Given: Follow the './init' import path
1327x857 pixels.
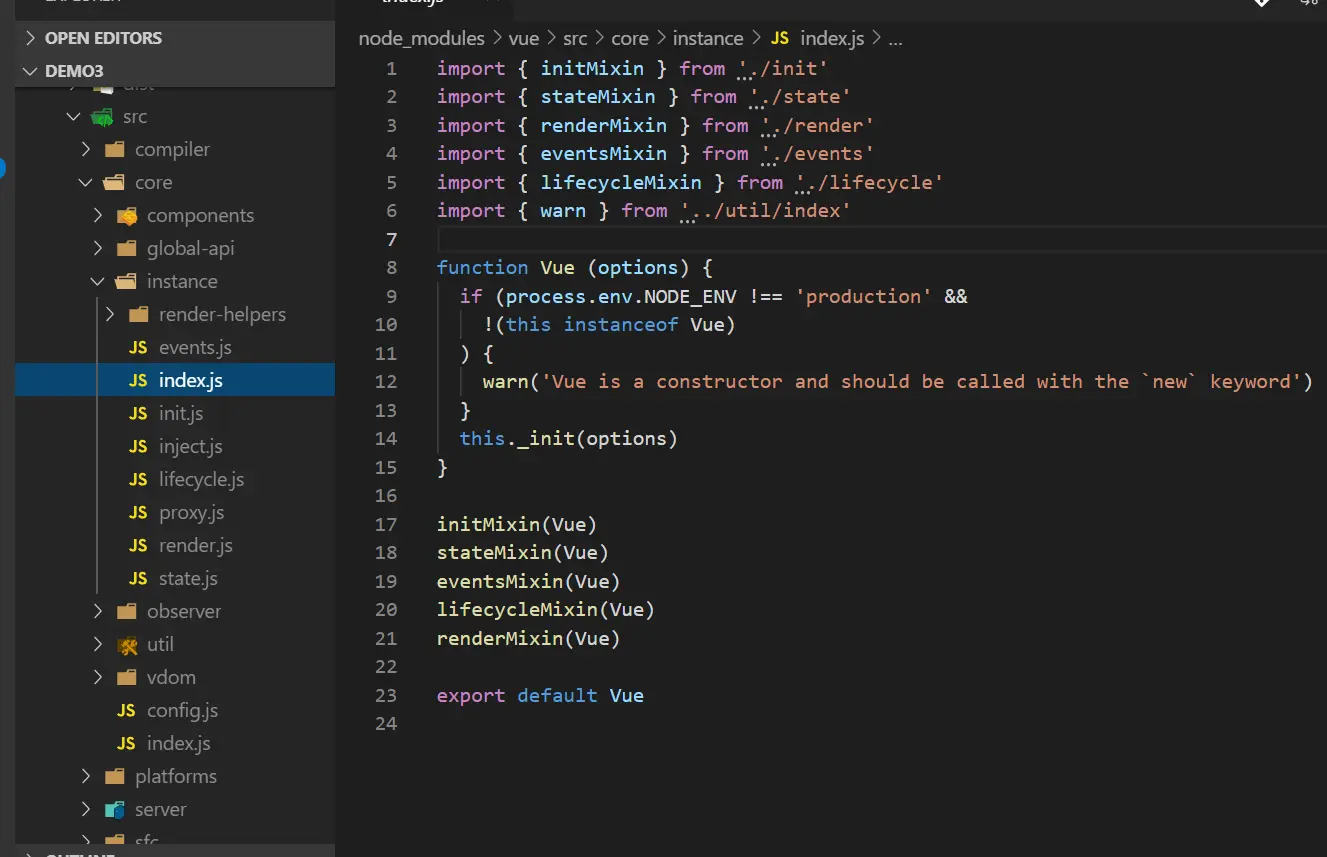Looking at the screenshot, I should pyautogui.click(x=782, y=69).
